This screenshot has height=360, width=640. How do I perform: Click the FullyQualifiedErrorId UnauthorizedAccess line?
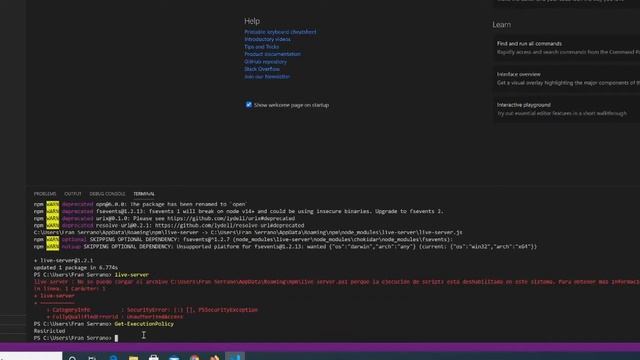[x=115, y=317]
